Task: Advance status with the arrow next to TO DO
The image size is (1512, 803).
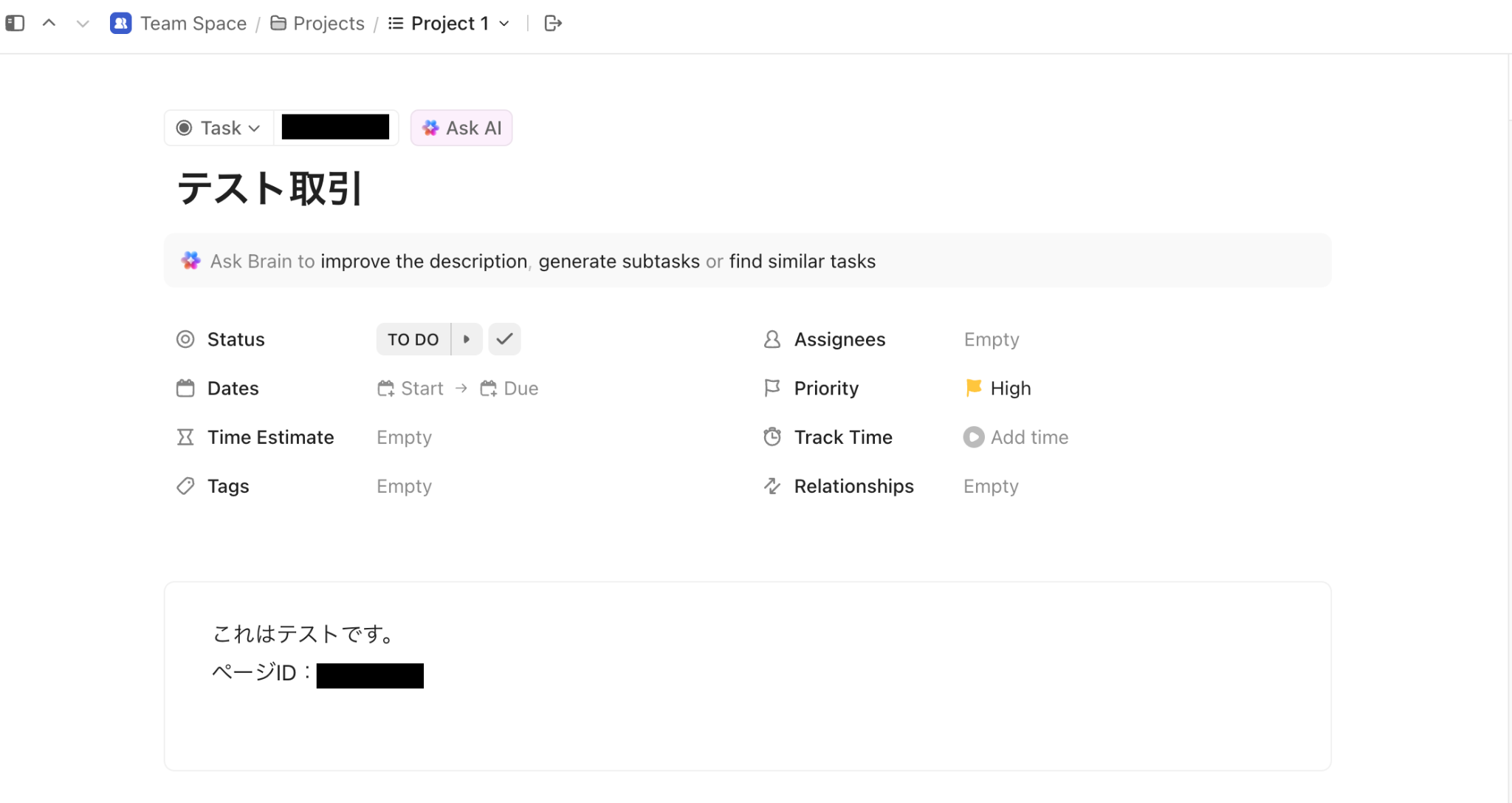Action: [467, 339]
